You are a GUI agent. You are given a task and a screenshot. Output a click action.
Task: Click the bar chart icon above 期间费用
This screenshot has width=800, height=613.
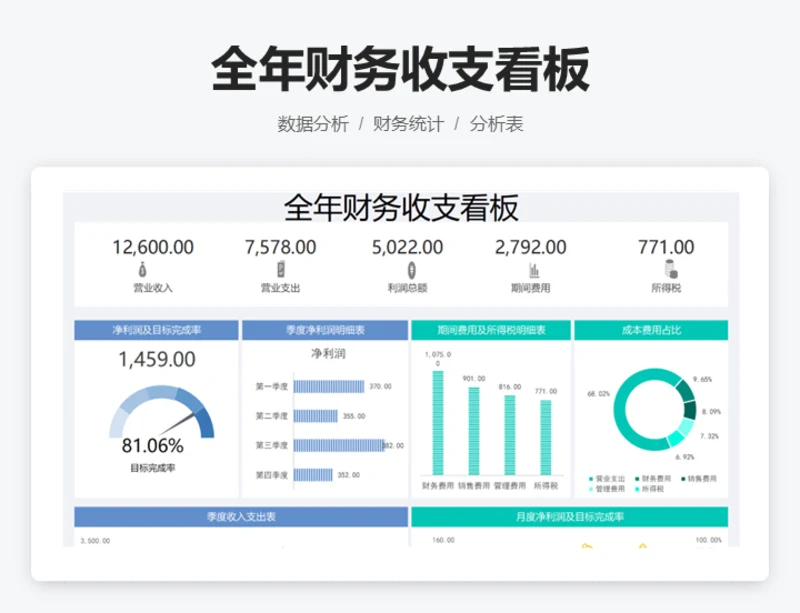click(534, 269)
